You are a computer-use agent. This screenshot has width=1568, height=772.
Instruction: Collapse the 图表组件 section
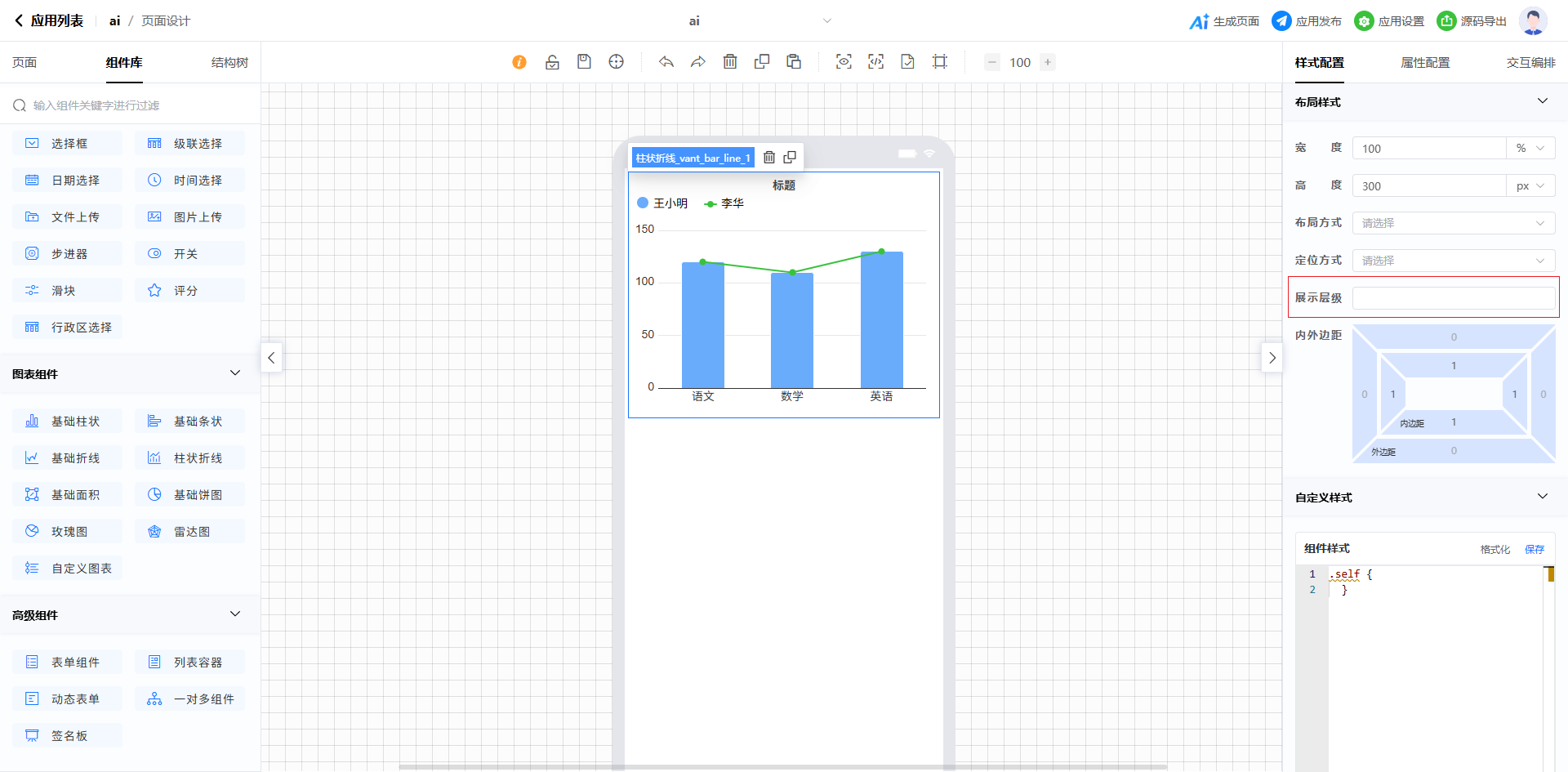[235, 373]
